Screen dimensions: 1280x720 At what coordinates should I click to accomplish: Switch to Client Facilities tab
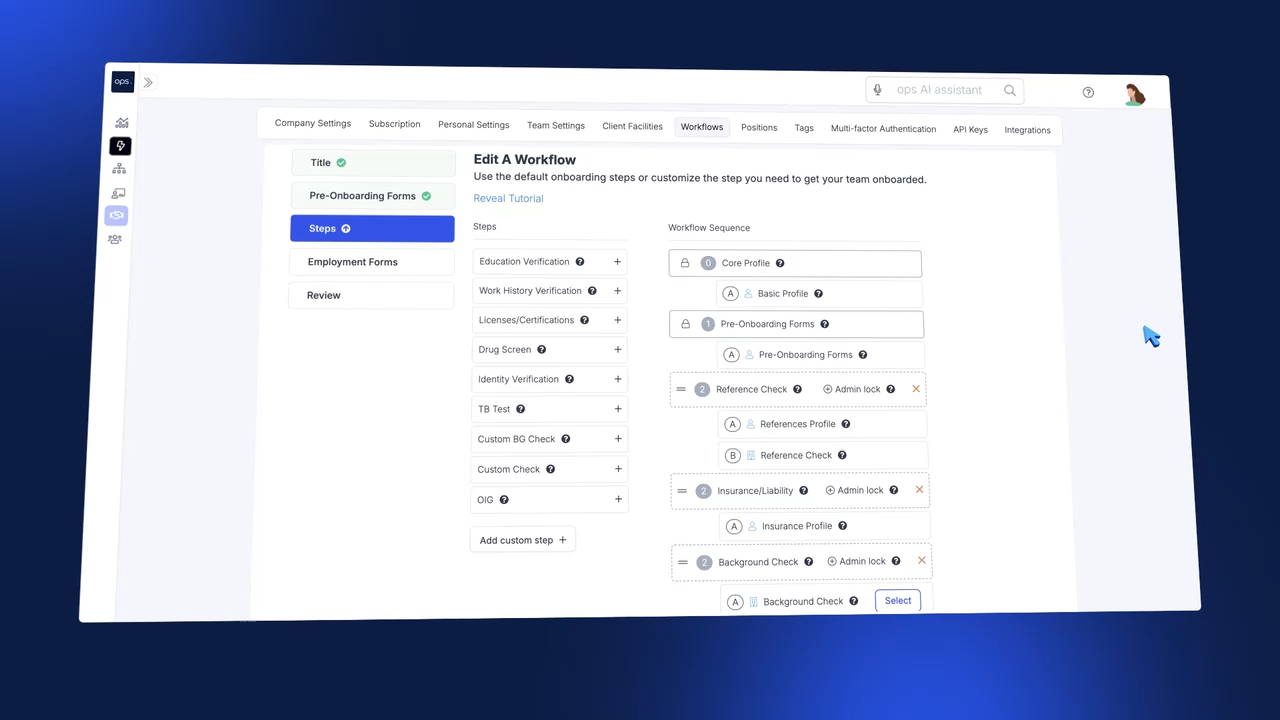point(632,127)
